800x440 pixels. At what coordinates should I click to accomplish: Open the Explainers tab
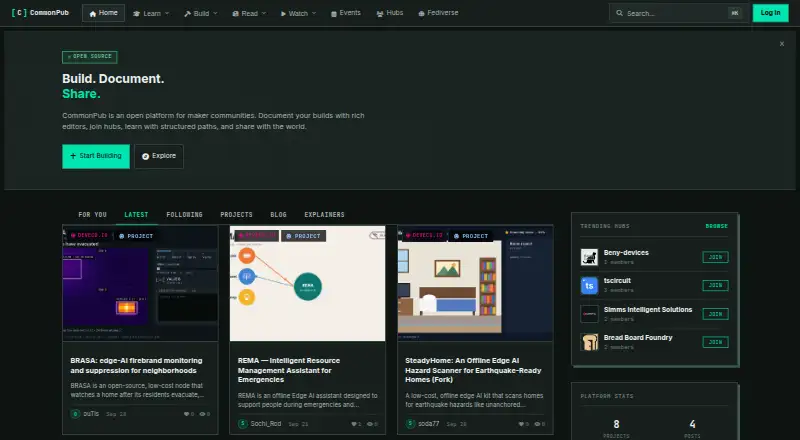coord(324,215)
